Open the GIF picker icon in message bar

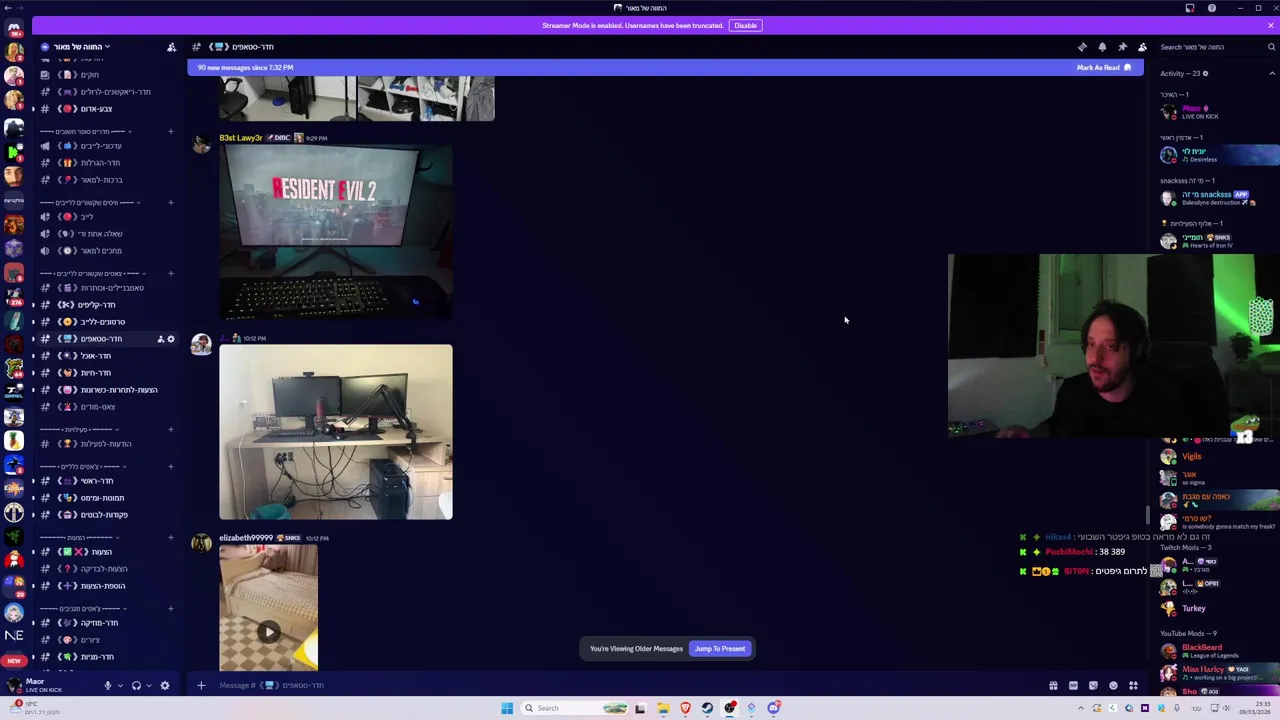click(x=1073, y=685)
